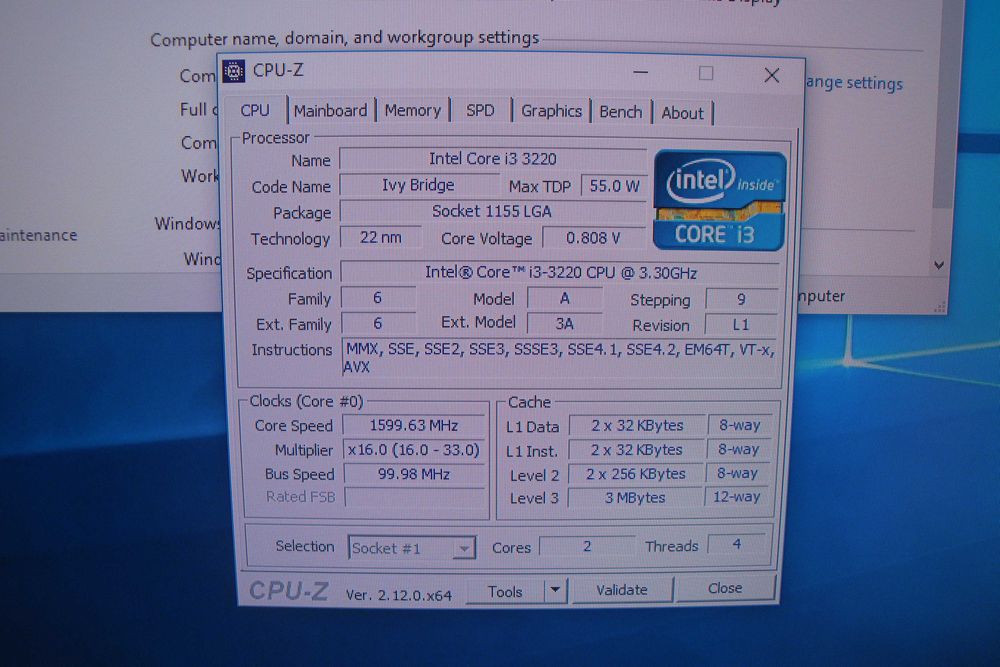This screenshot has height=667, width=1000.
Task: Click the Level 3 value '3 MBytes'
Action: point(635,497)
